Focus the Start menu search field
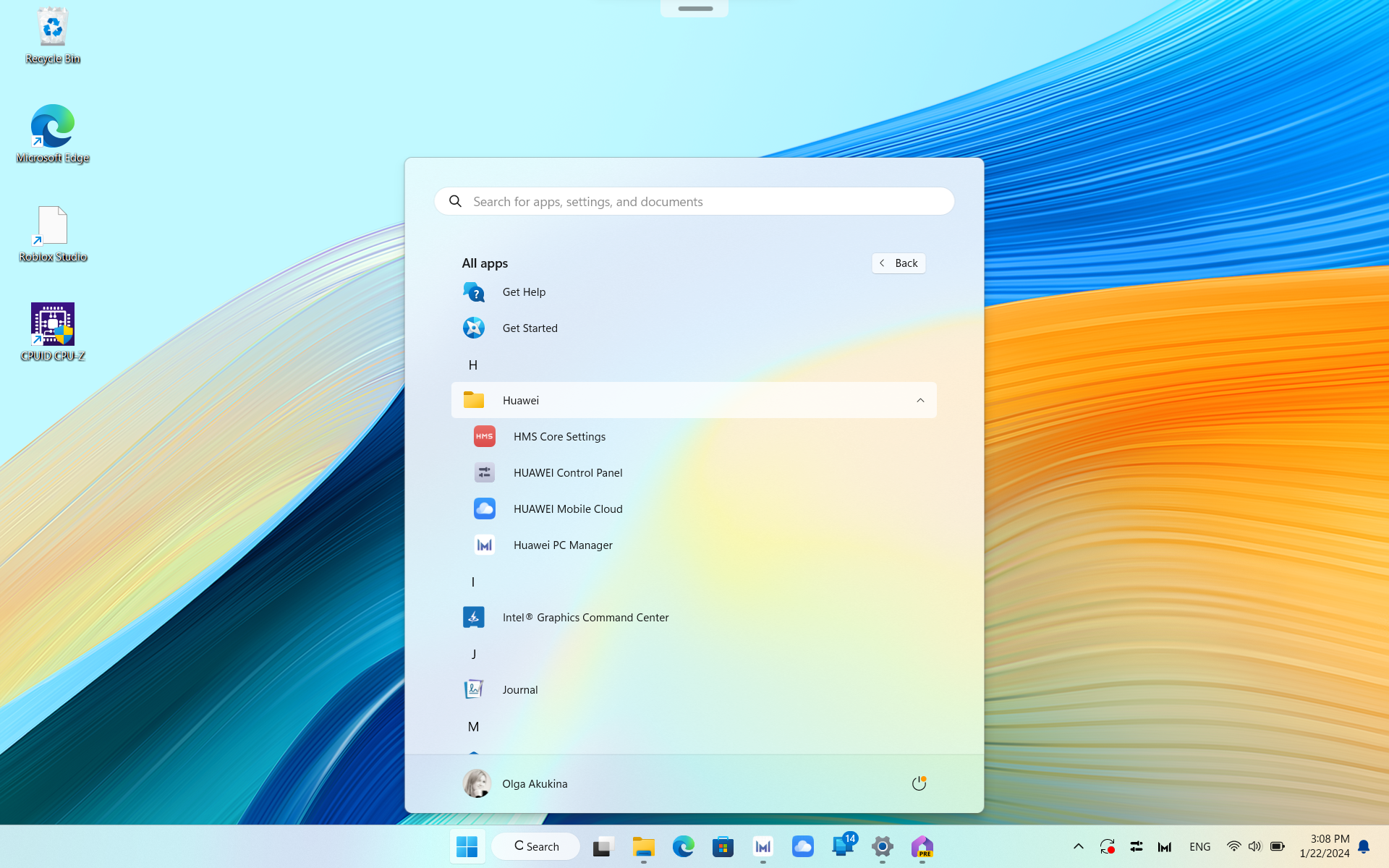Screen dimensions: 1389x868 pyautogui.click(x=694, y=201)
